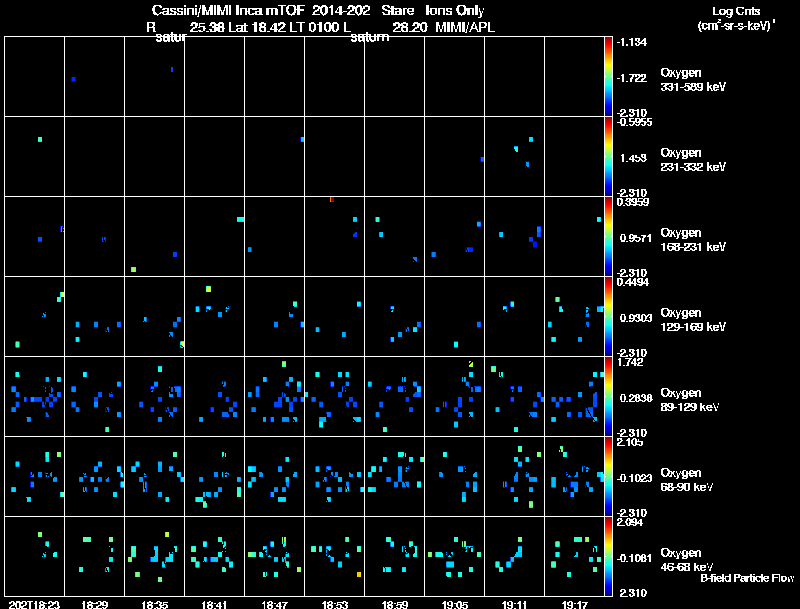The image size is (800, 609).
Task: Select the 18:29 time label
Action: click(x=95, y=604)
